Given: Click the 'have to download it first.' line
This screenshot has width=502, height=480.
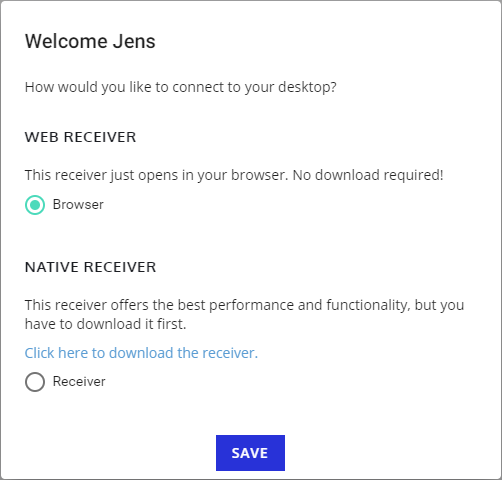Looking at the screenshot, I should pos(105,324).
